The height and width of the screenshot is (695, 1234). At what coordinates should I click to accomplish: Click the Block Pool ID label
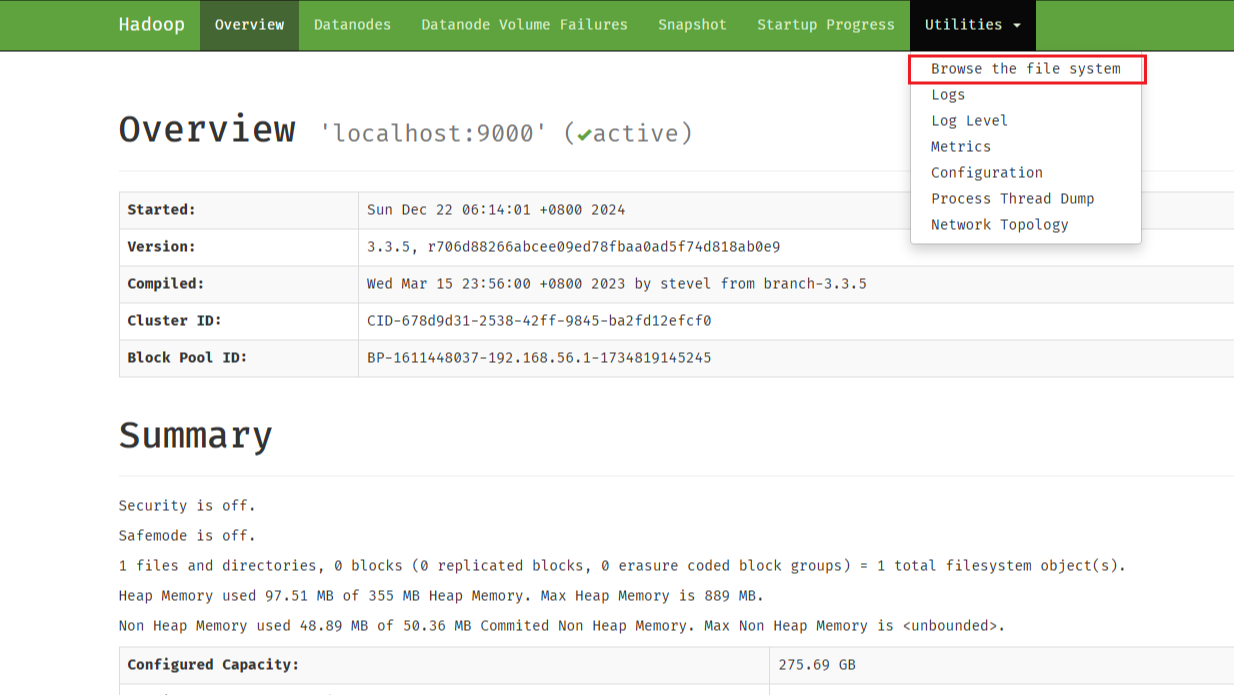[x=187, y=358]
